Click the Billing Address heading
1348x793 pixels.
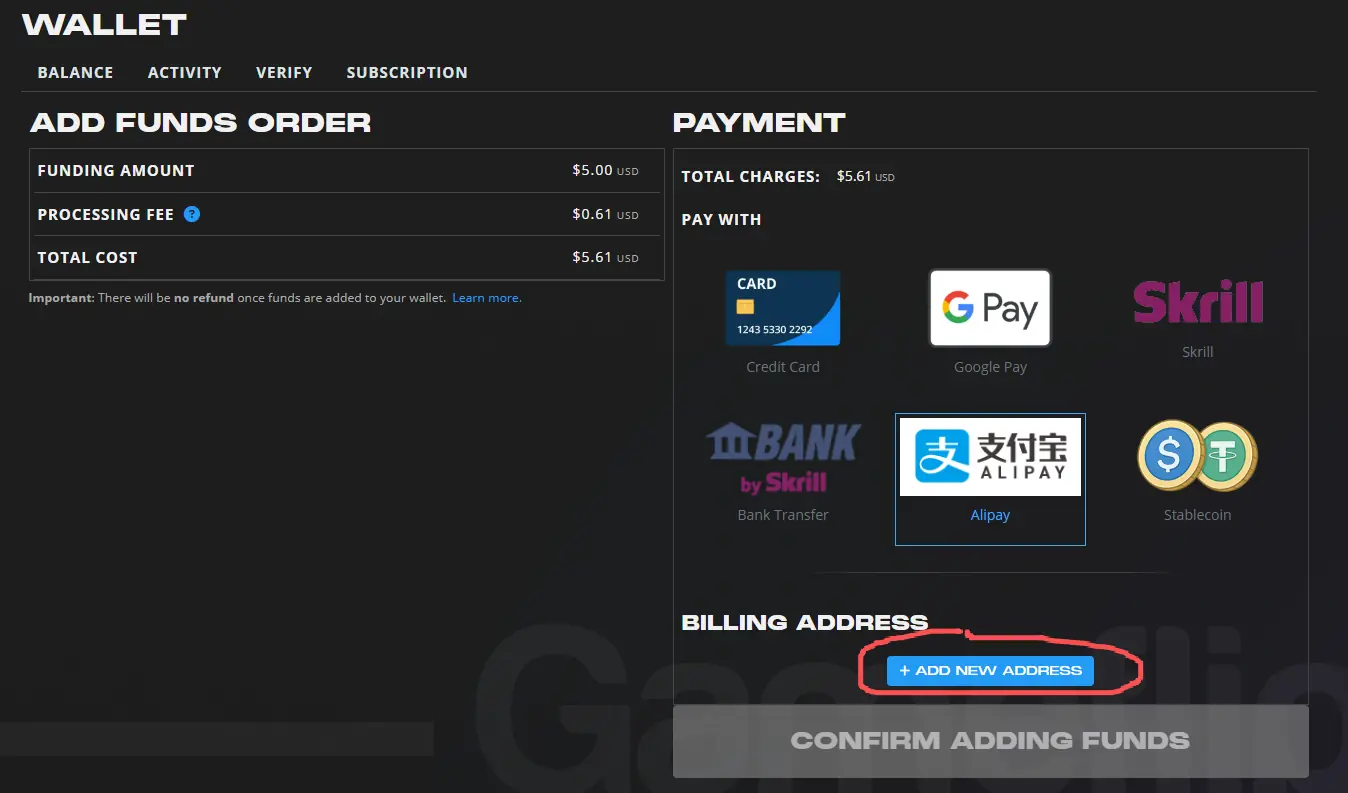805,622
